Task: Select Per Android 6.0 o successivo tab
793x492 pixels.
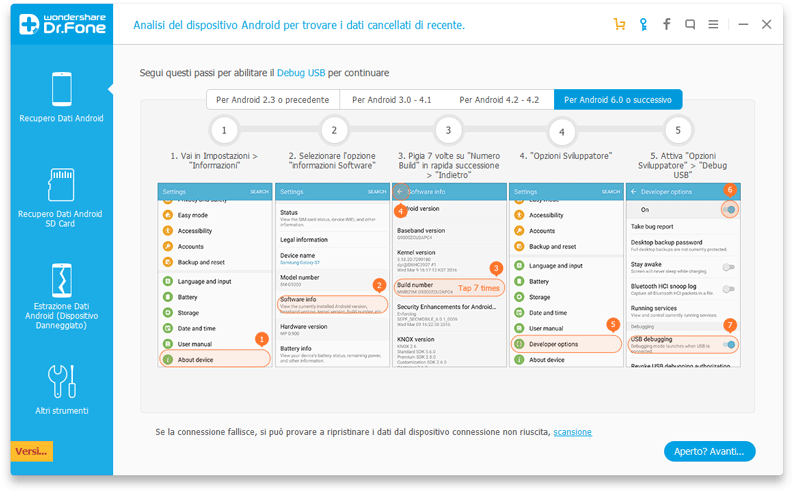Action: tap(618, 100)
